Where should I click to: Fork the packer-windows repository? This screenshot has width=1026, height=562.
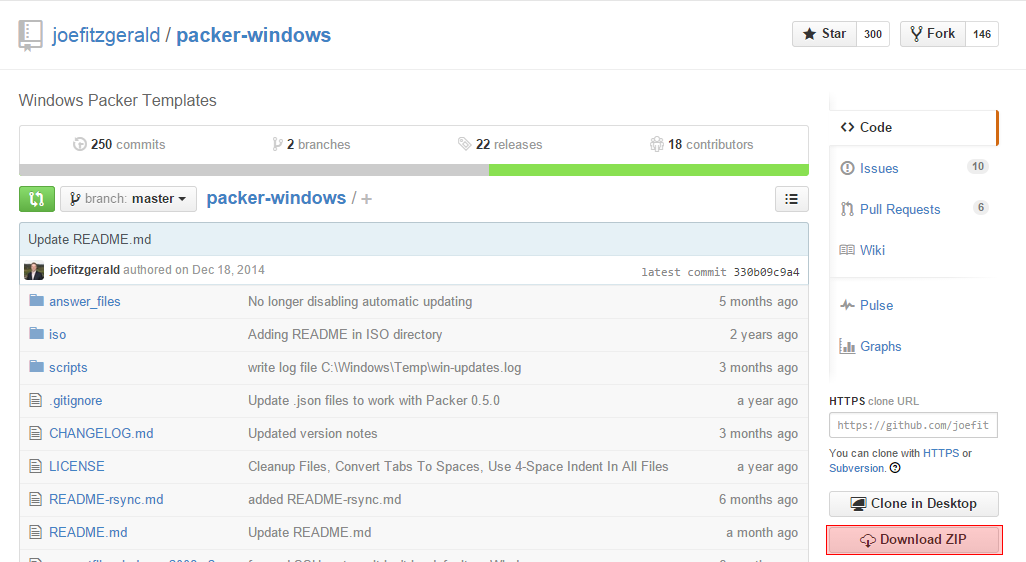pyautogui.click(x=932, y=34)
